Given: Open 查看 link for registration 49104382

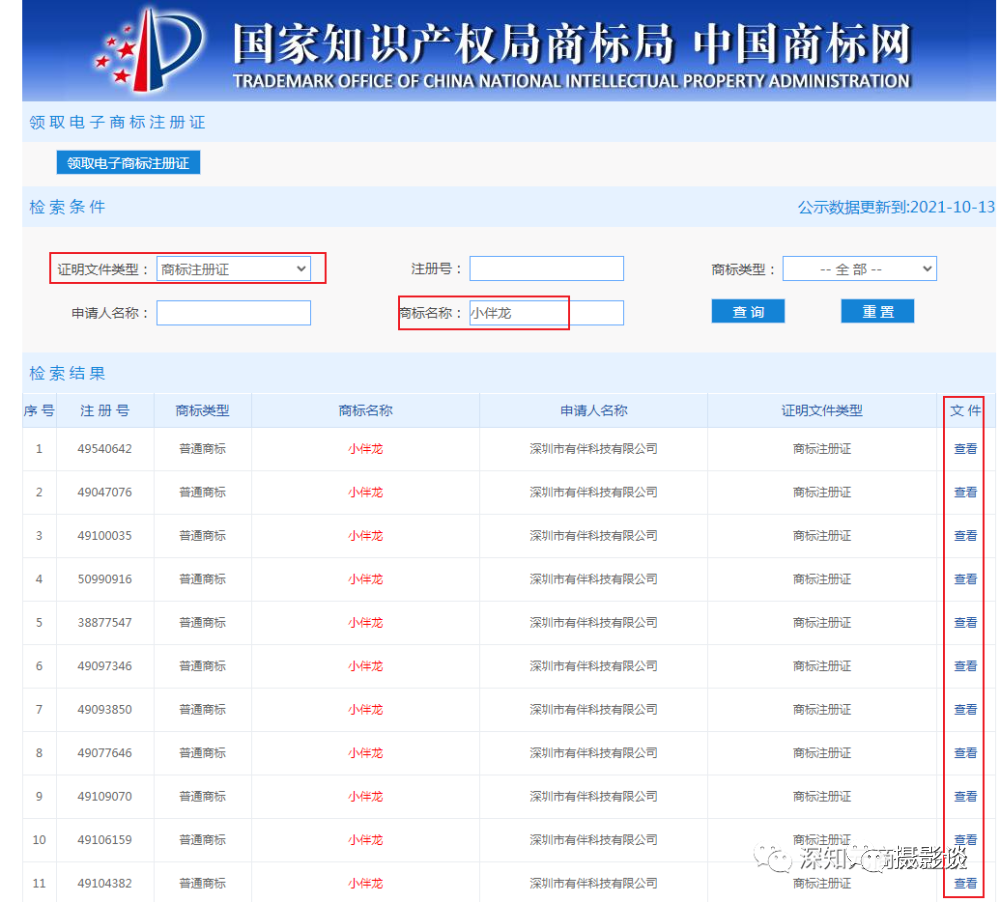Looking at the screenshot, I should (x=965, y=883).
